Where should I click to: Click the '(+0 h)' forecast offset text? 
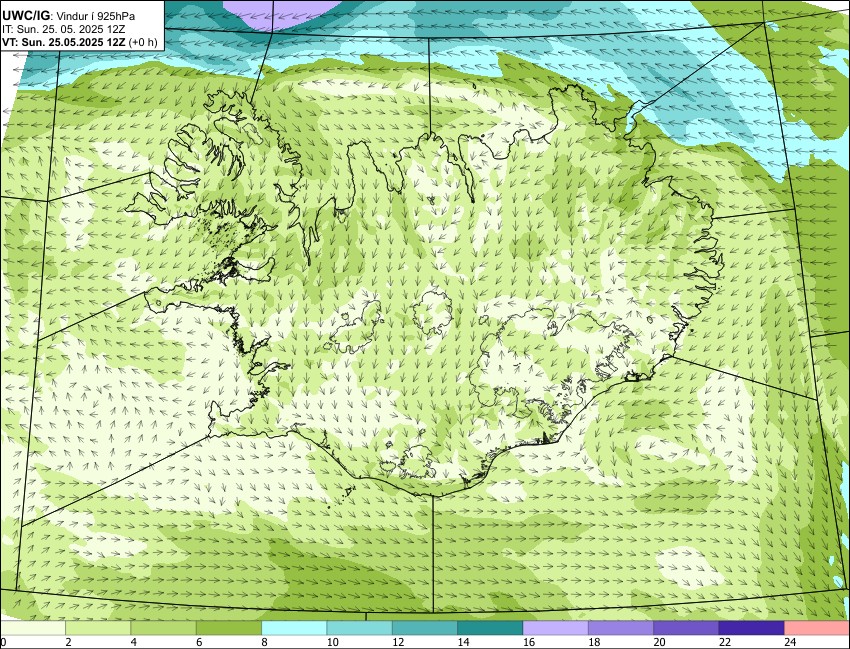pos(143,42)
